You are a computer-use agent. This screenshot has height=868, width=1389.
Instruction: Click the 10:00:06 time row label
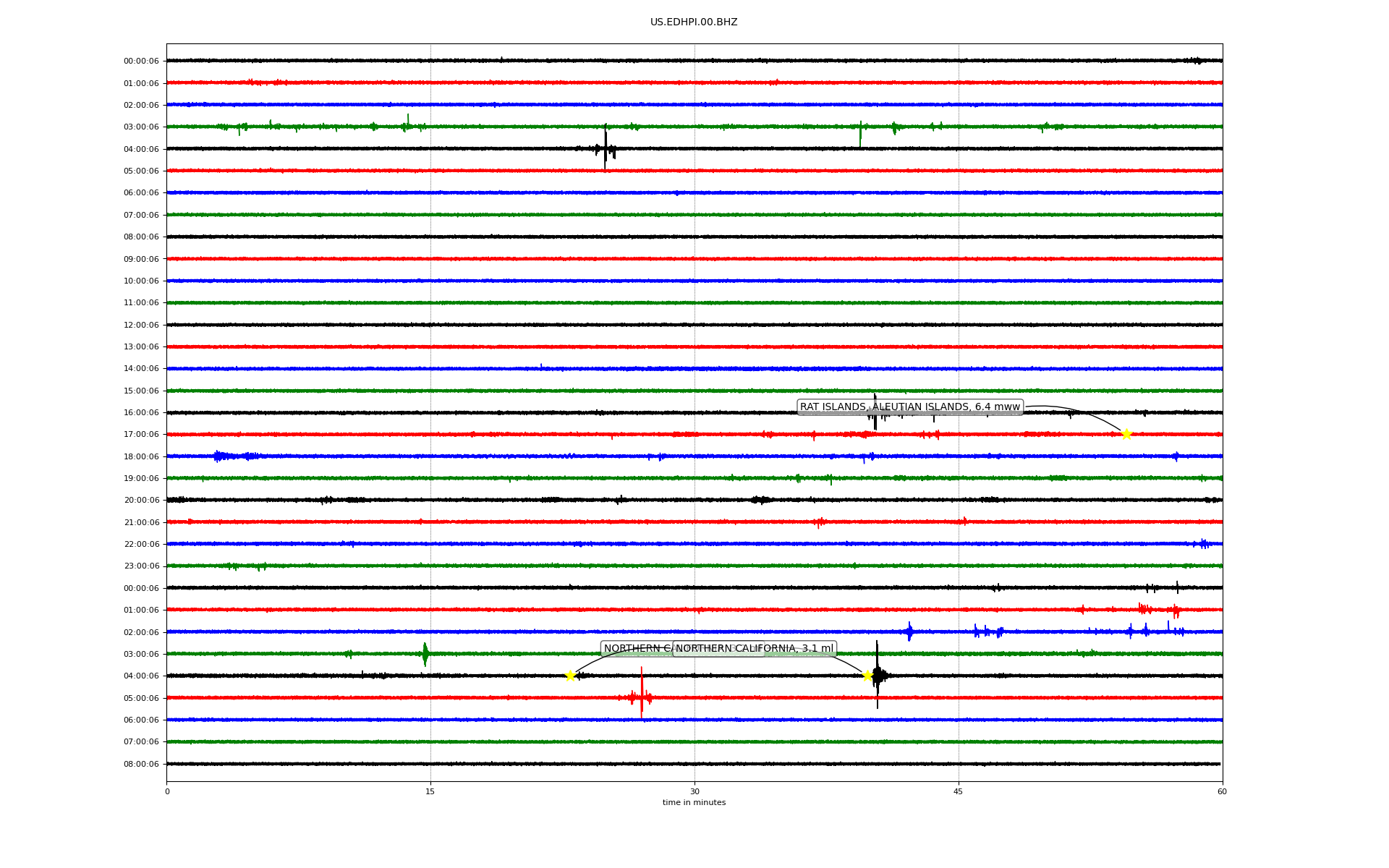point(141,281)
